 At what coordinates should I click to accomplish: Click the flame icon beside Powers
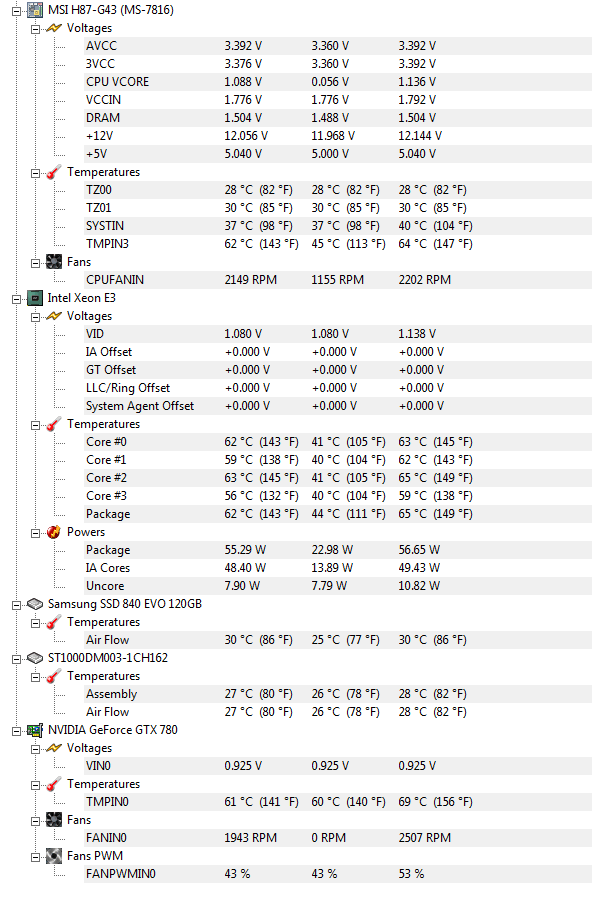tap(54, 532)
